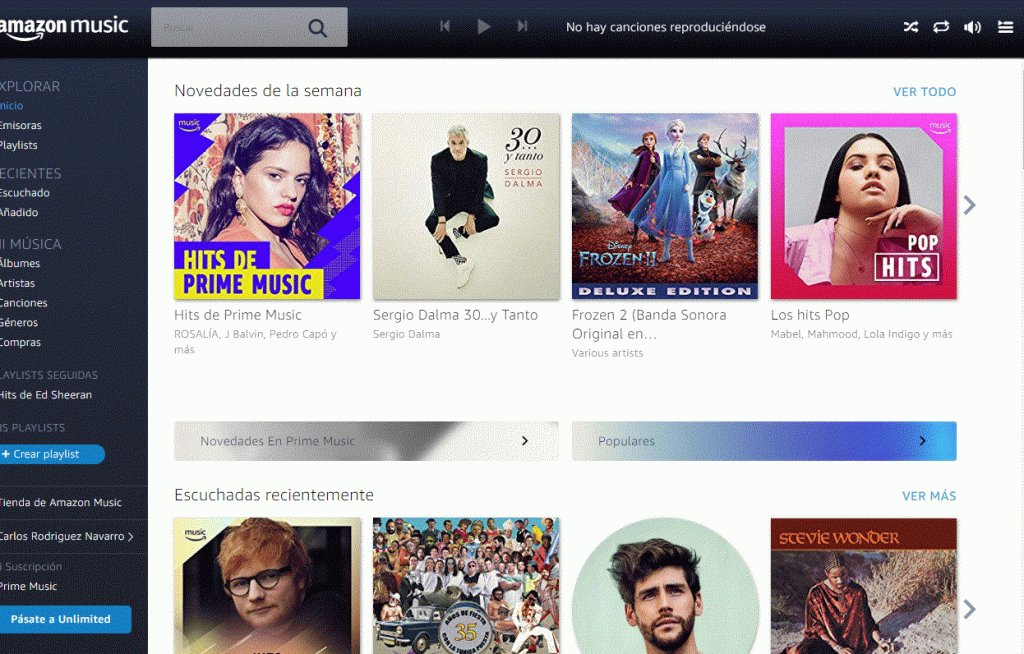
Task: Click the VER TODO link
Action: click(x=924, y=91)
